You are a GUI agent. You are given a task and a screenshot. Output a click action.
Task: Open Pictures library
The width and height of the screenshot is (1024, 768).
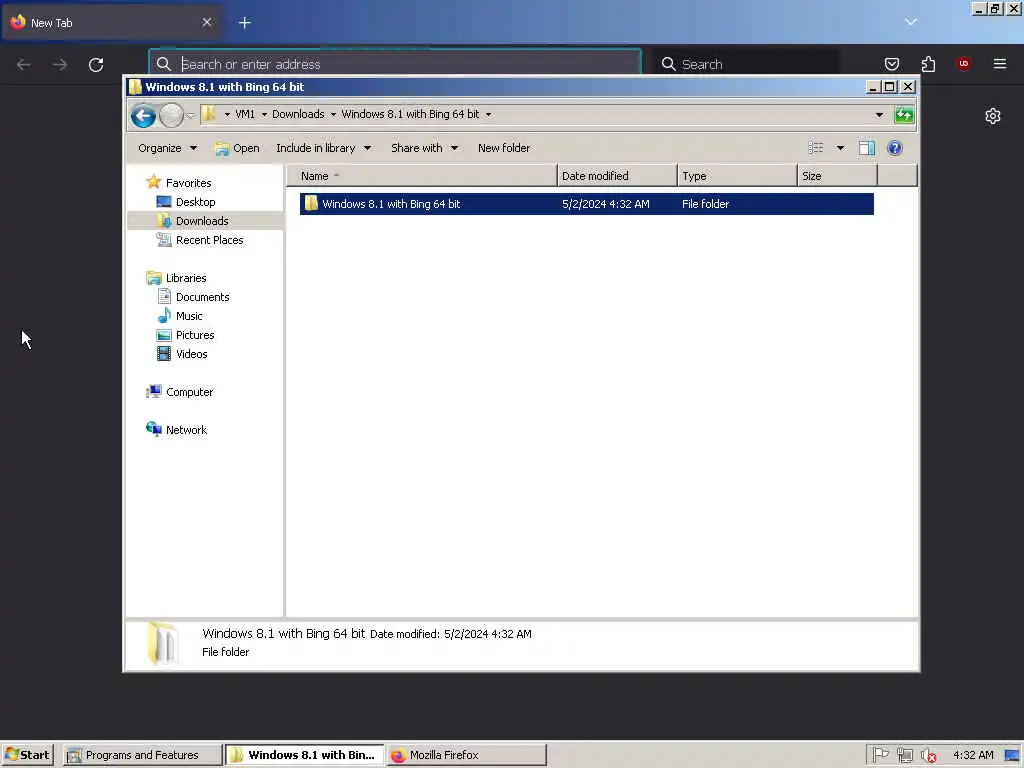(195, 334)
